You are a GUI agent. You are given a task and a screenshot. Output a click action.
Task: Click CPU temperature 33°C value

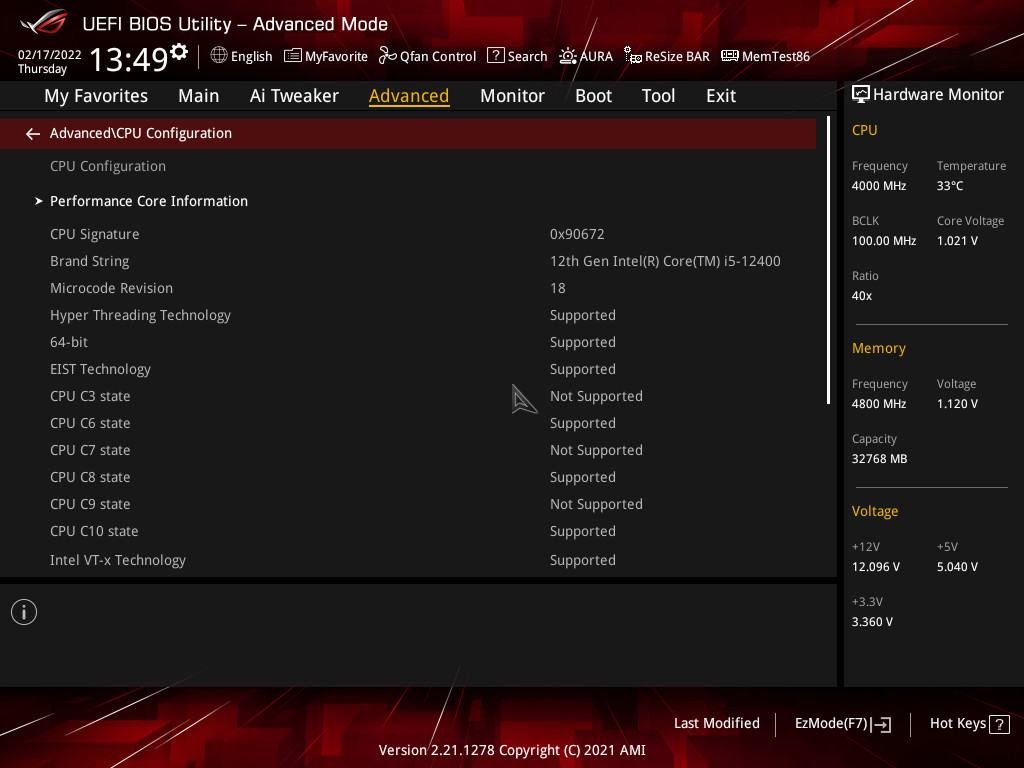(x=950, y=186)
